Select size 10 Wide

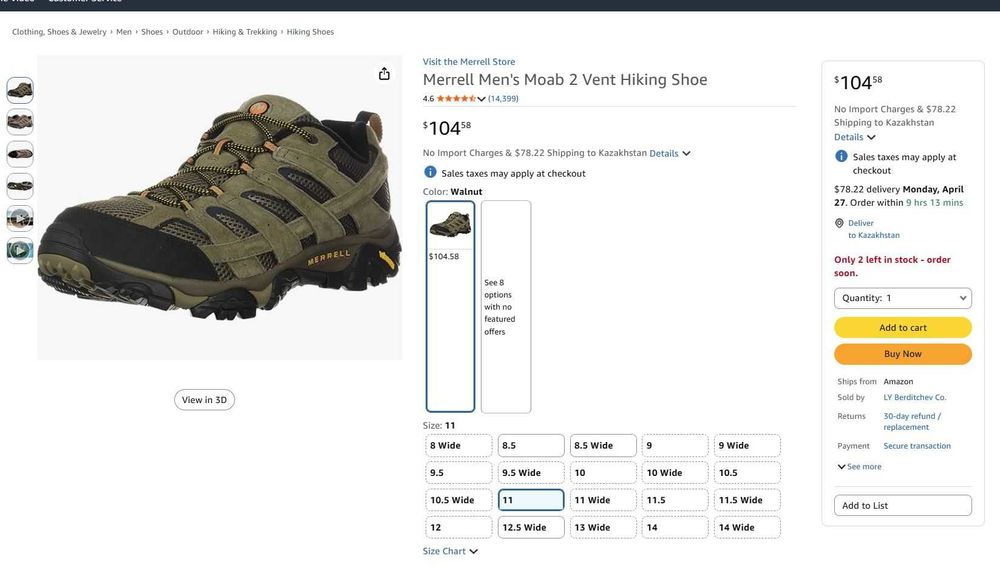675,473
